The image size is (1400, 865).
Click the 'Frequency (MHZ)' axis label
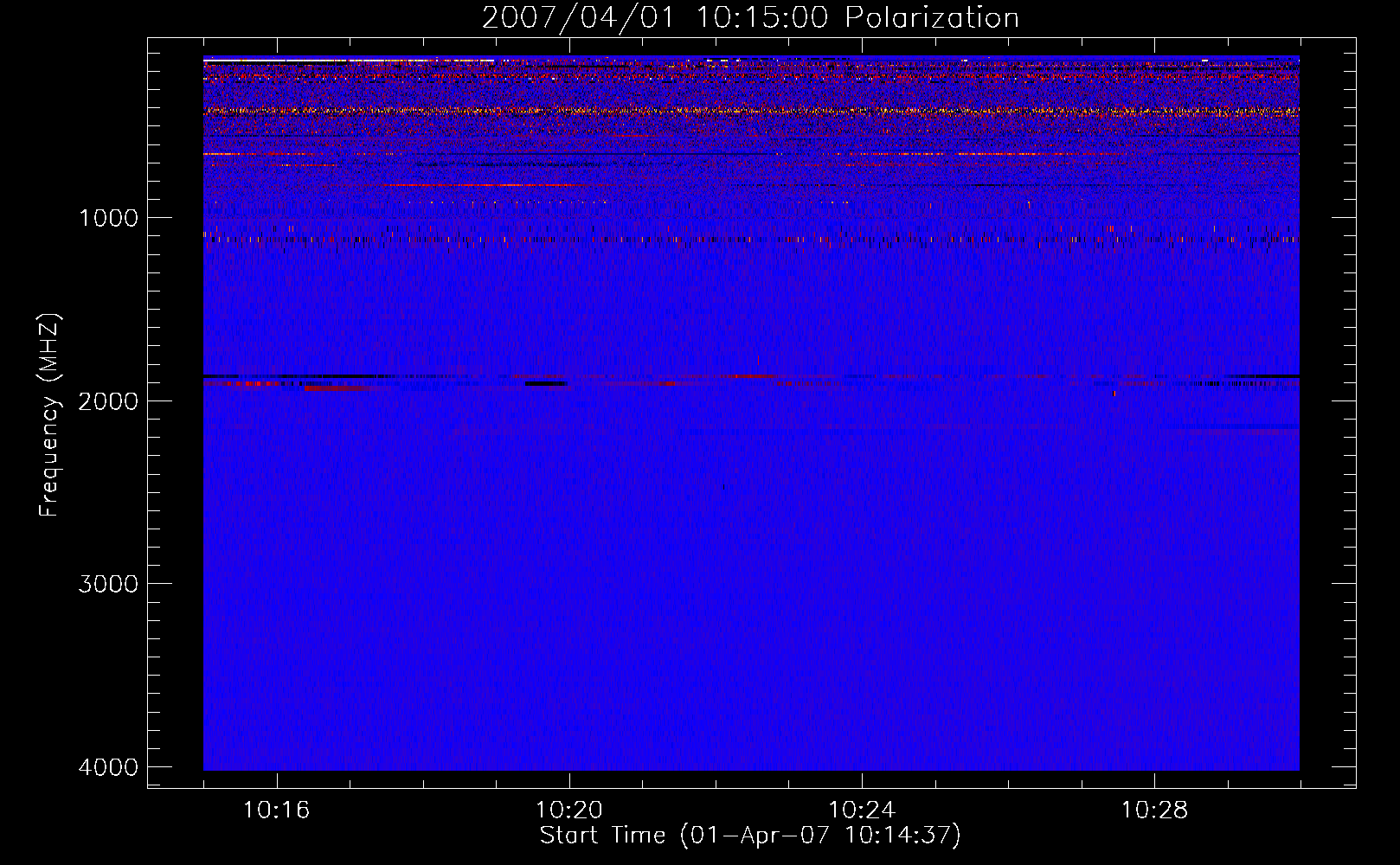tap(50, 415)
